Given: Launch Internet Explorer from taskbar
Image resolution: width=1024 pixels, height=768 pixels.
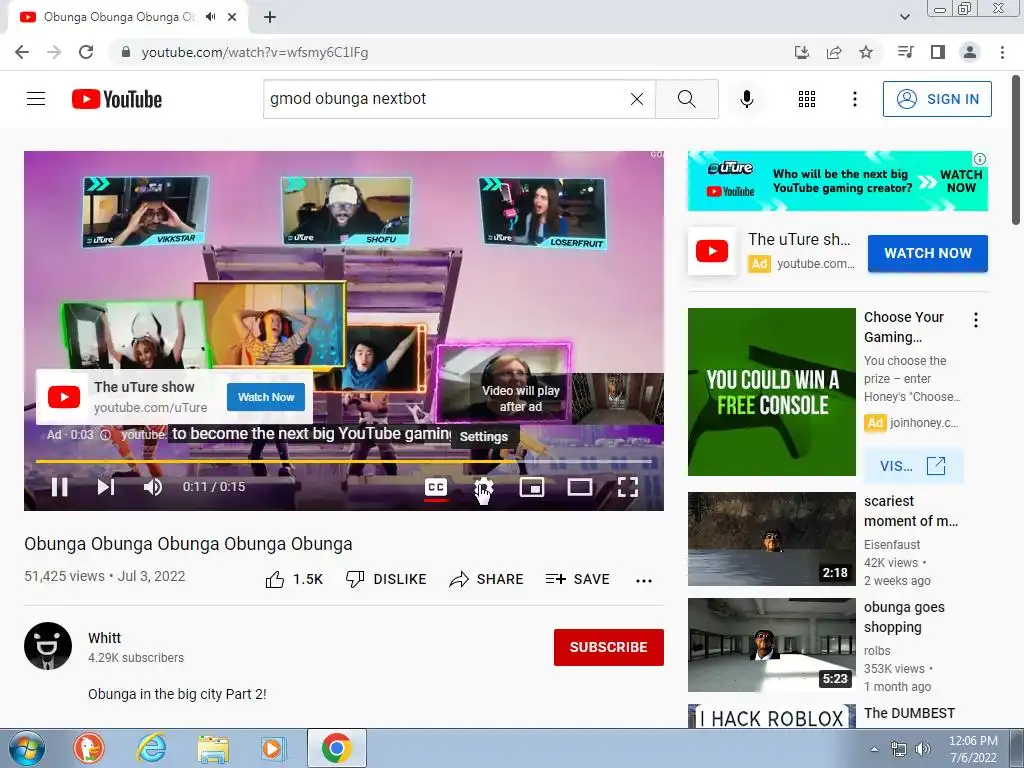Looking at the screenshot, I should 152,748.
